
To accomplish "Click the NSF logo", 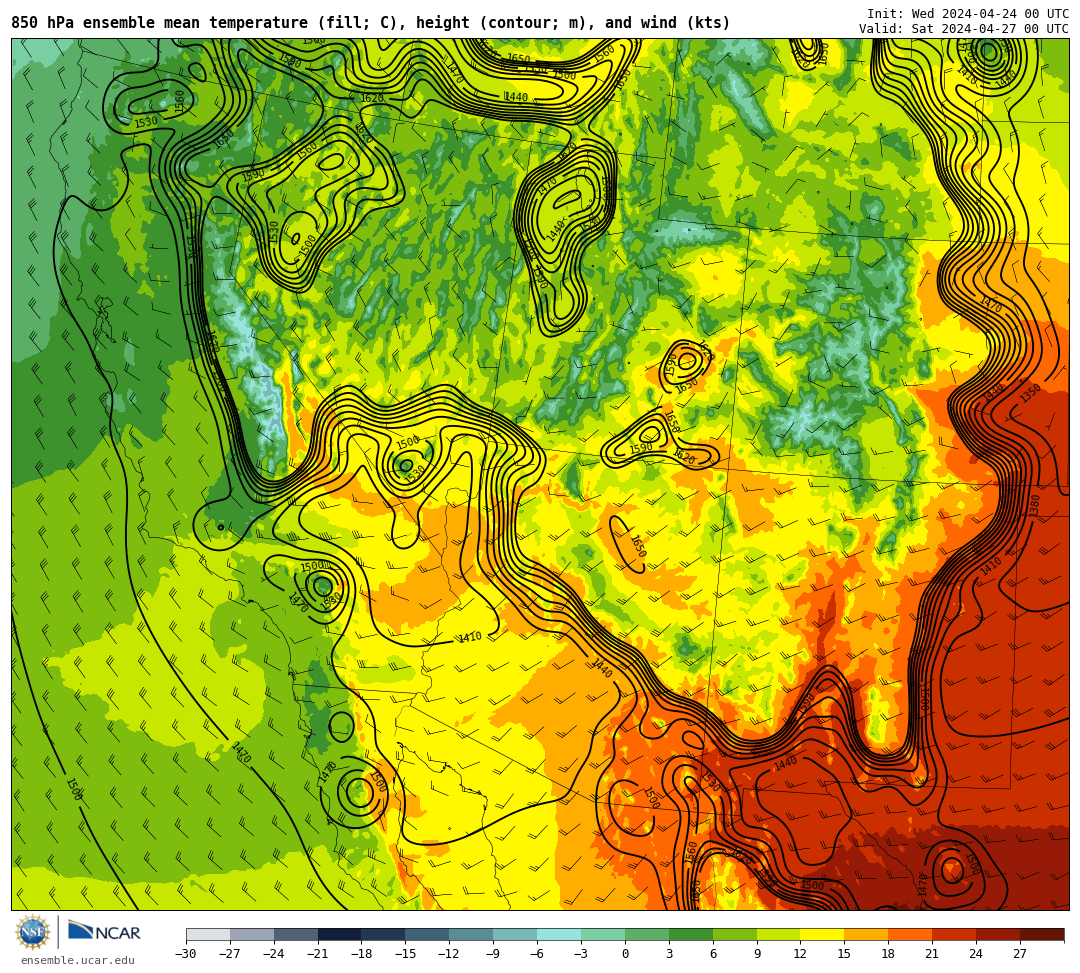I will pos(32,932).
